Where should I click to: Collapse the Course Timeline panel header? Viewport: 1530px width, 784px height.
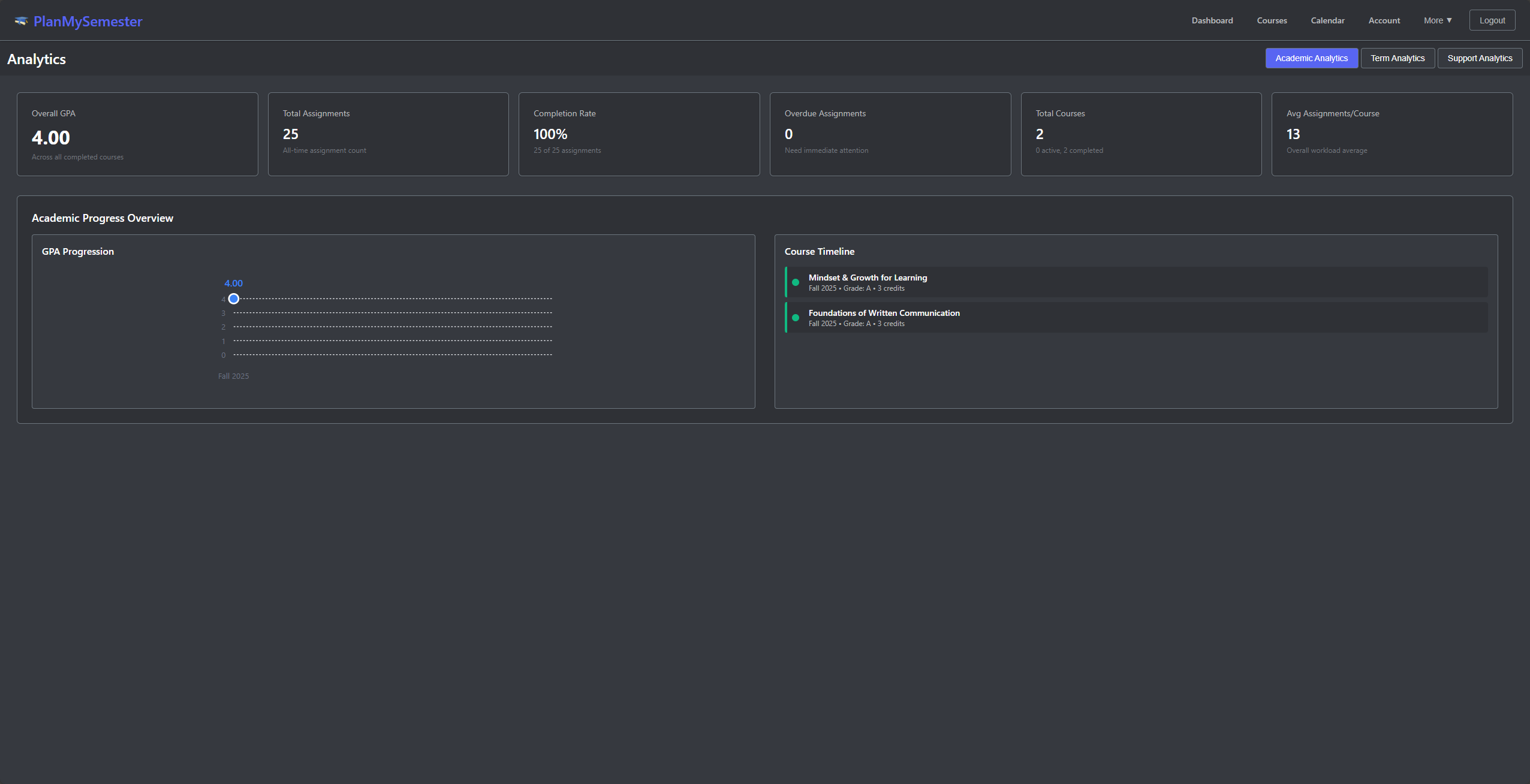tap(820, 251)
